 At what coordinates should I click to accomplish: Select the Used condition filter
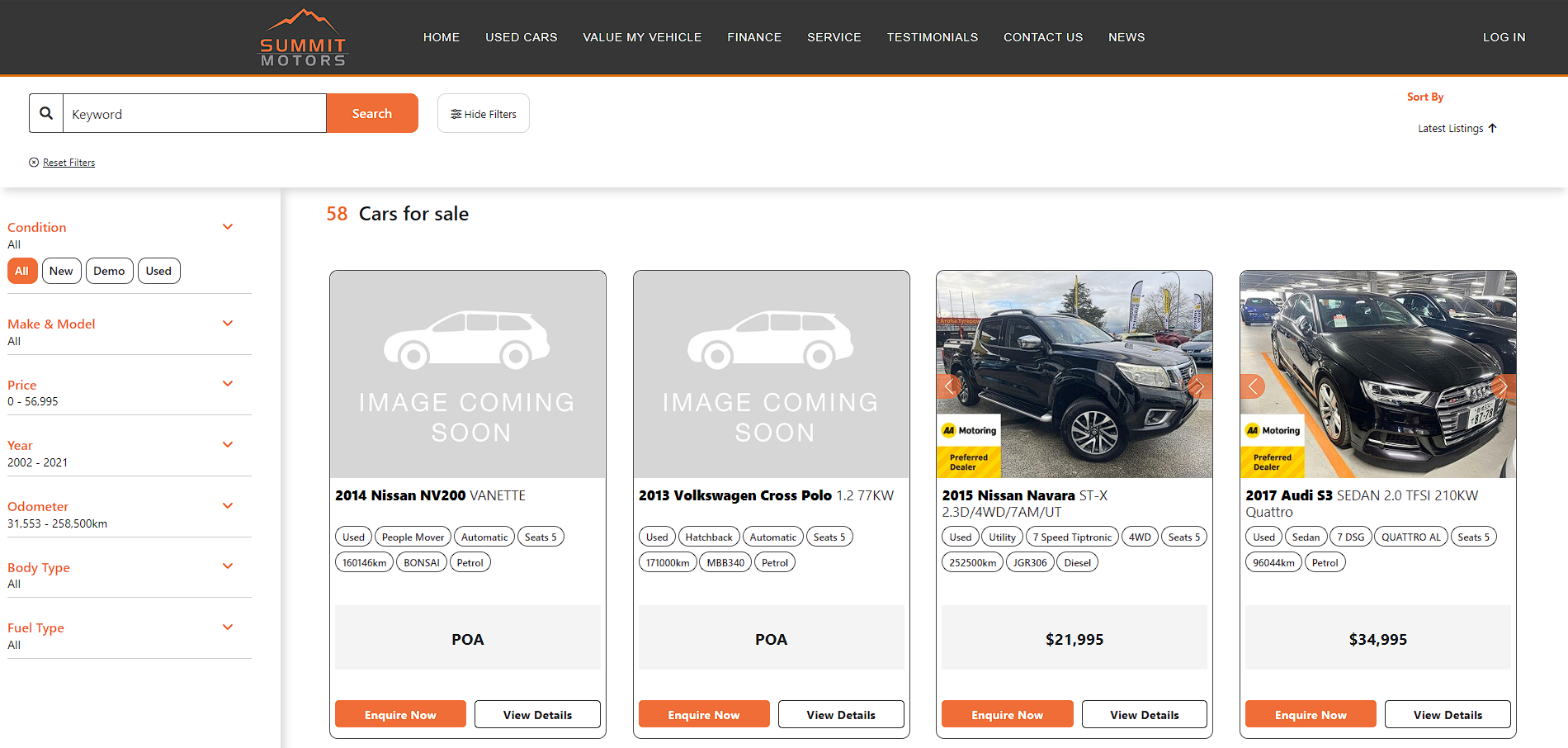158,271
